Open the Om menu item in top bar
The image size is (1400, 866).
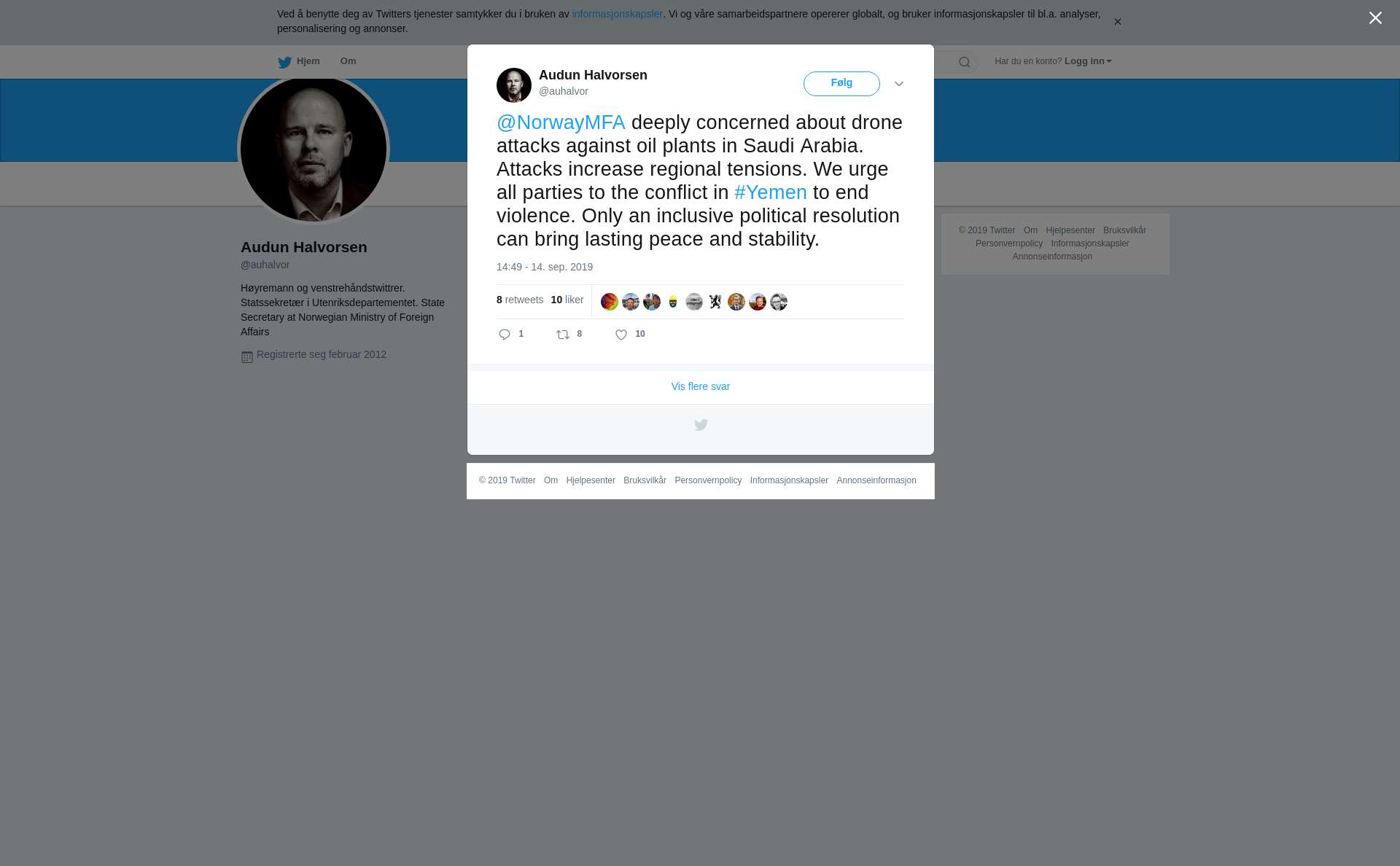coord(348,61)
